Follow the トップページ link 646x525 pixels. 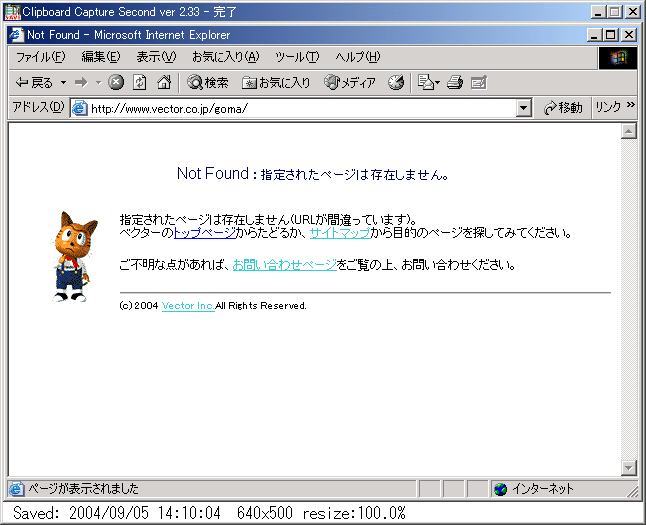[x=204, y=233]
